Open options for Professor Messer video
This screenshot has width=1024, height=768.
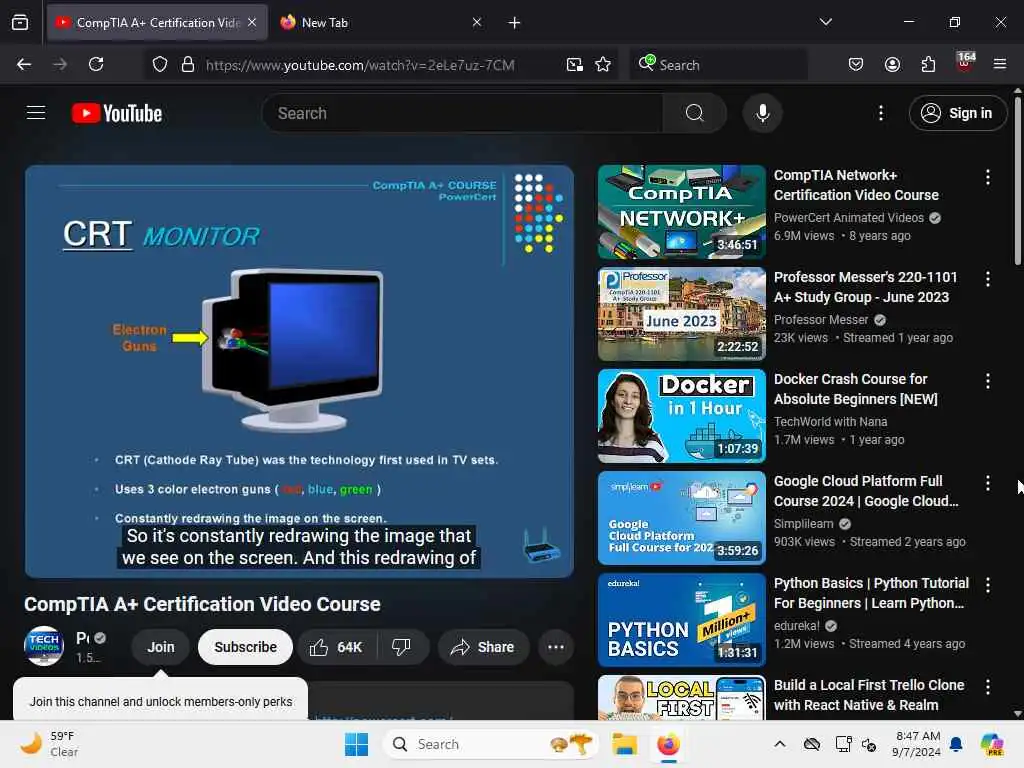point(987,279)
